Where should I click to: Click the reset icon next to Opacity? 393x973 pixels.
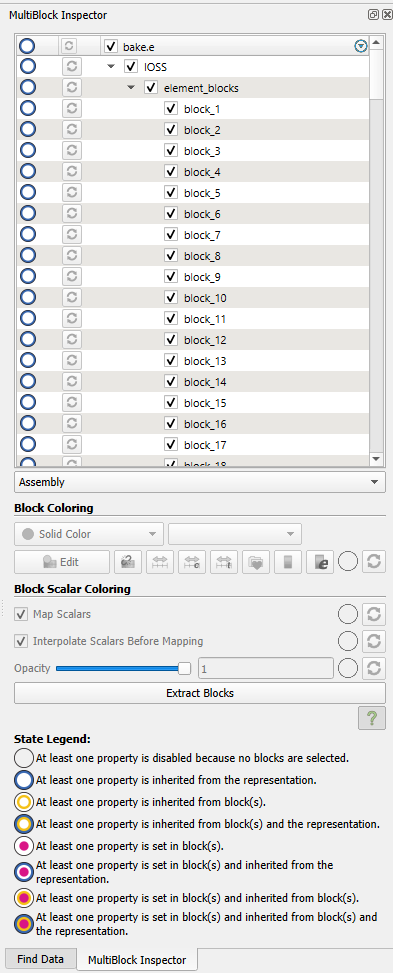pyautogui.click(x=374, y=668)
